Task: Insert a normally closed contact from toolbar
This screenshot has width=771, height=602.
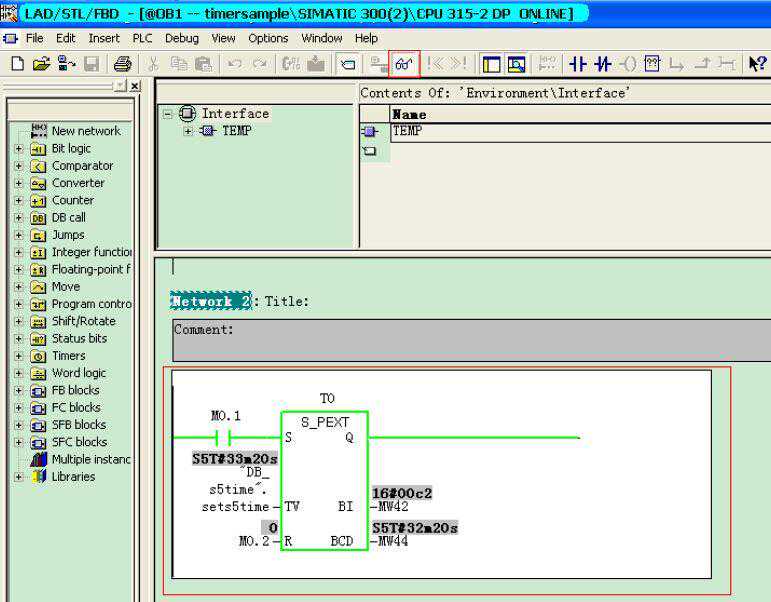Action: pos(603,64)
